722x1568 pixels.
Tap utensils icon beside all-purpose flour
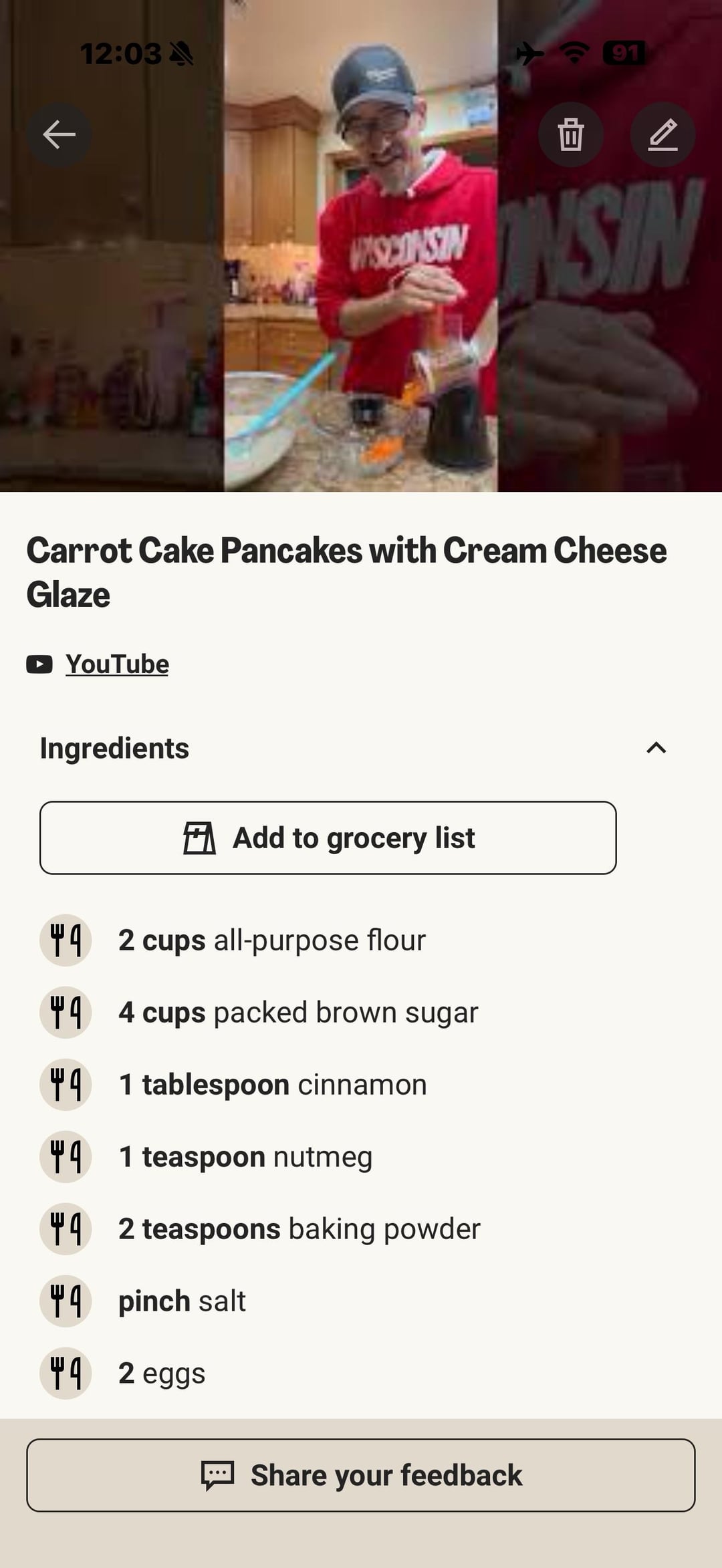coord(66,940)
